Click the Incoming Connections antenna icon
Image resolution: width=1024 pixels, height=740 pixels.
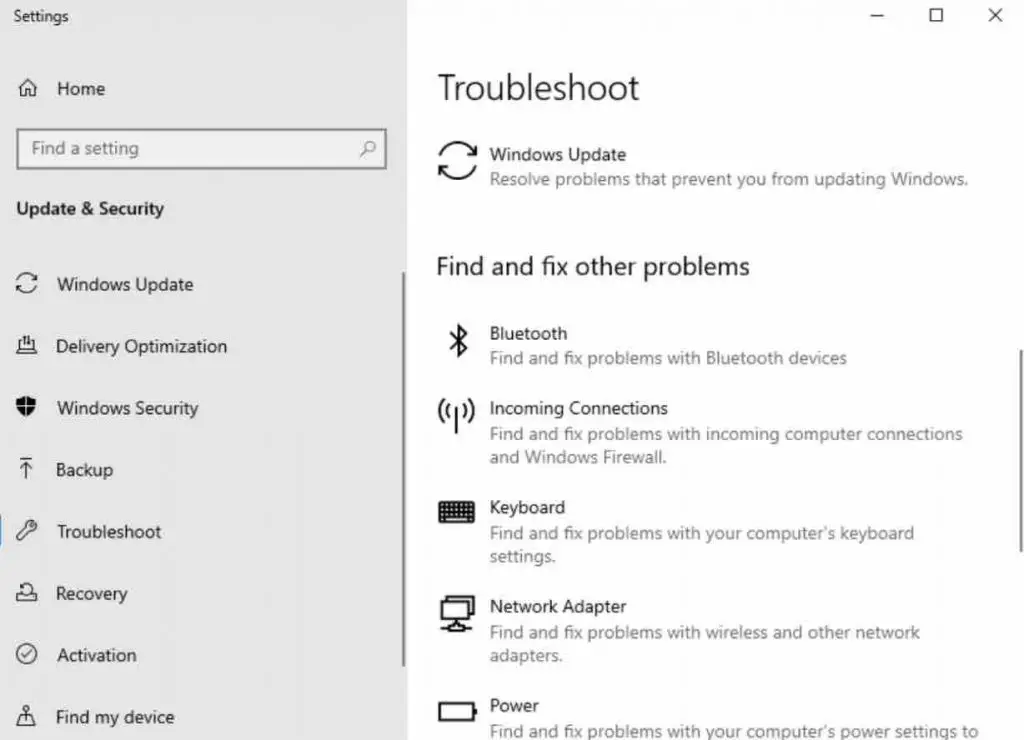(x=457, y=413)
